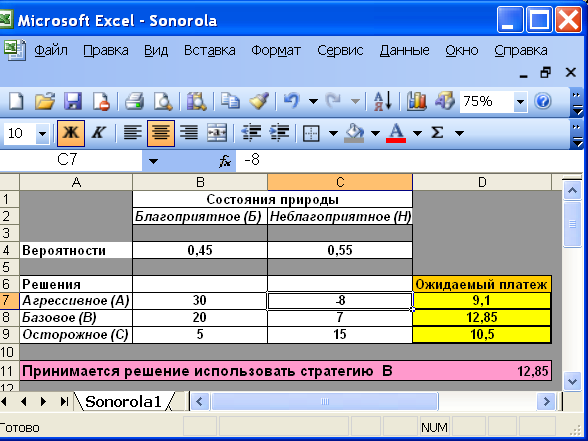
Task: Select row 11 header
Action: click(x=9, y=371)
